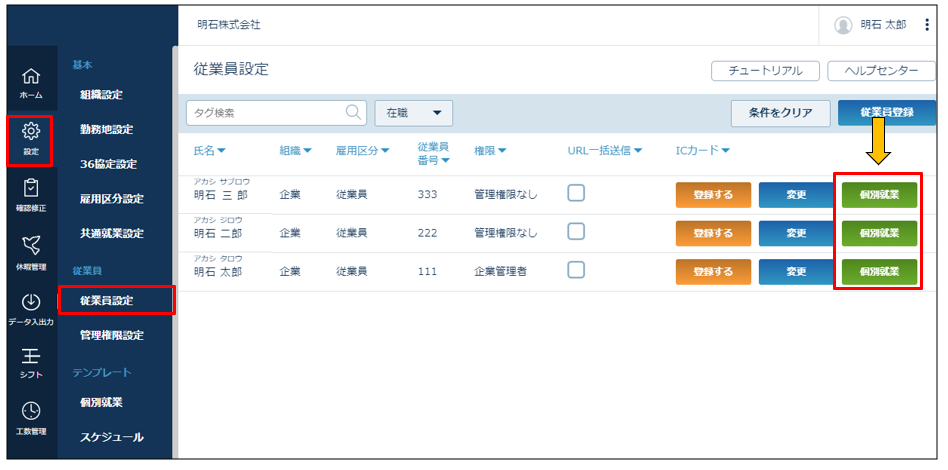
Task: Click 変更 for 明石 三郎
Action: [796, 195]
